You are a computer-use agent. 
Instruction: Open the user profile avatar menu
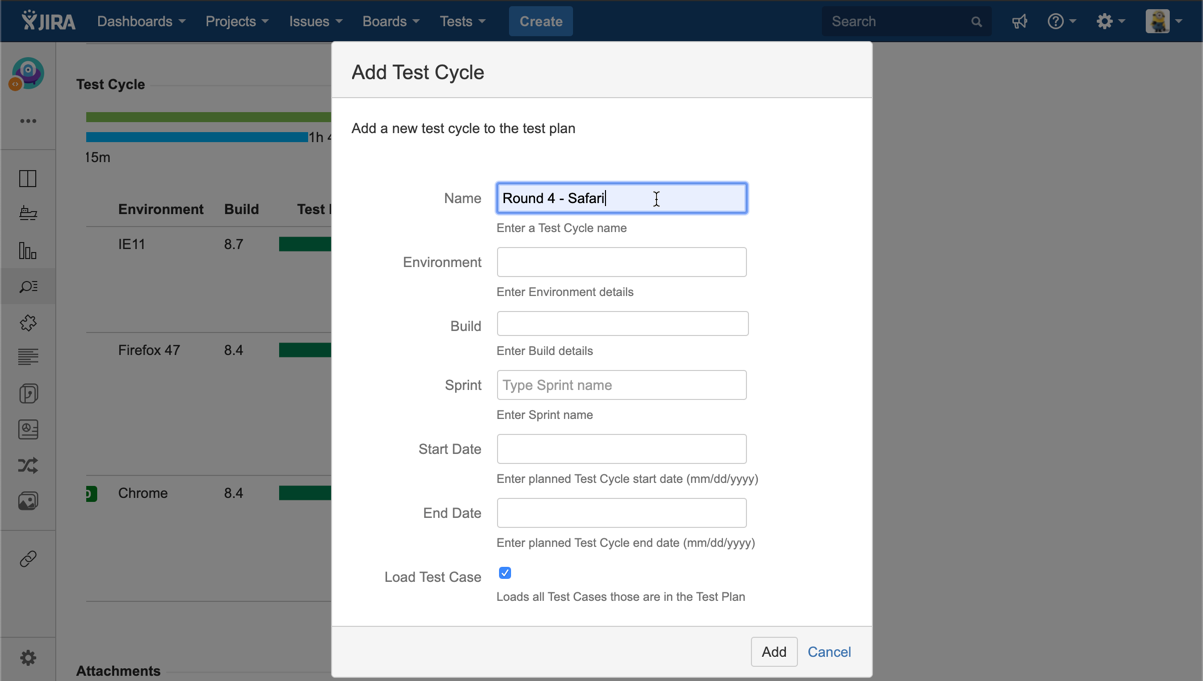(x=1163, y=21)
